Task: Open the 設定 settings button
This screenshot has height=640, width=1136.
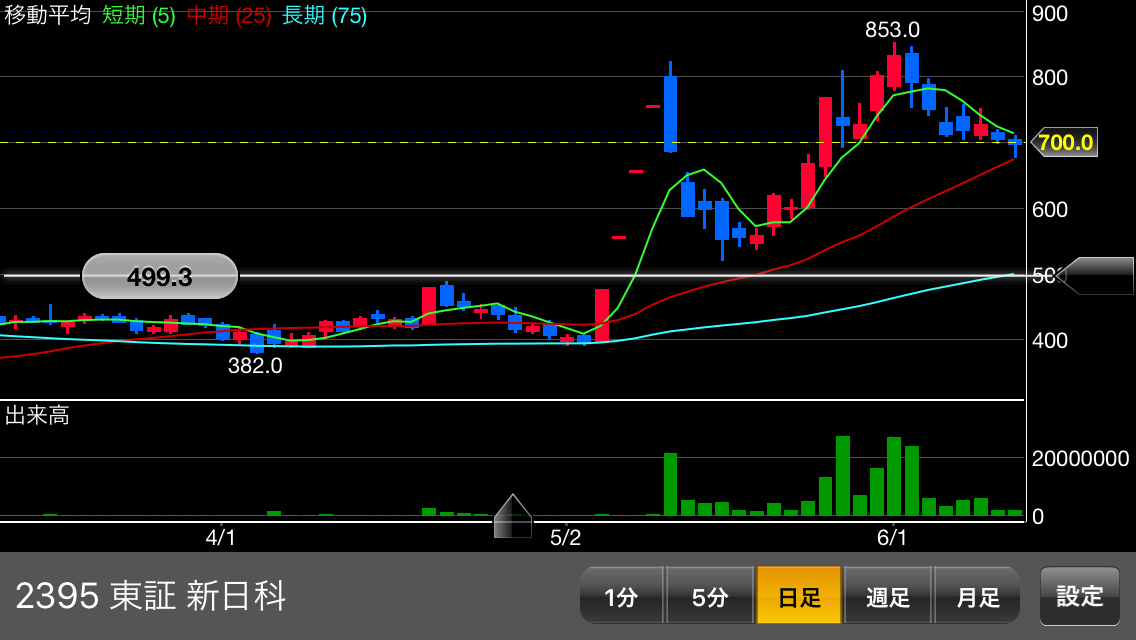Action: tap(1080, 596)
